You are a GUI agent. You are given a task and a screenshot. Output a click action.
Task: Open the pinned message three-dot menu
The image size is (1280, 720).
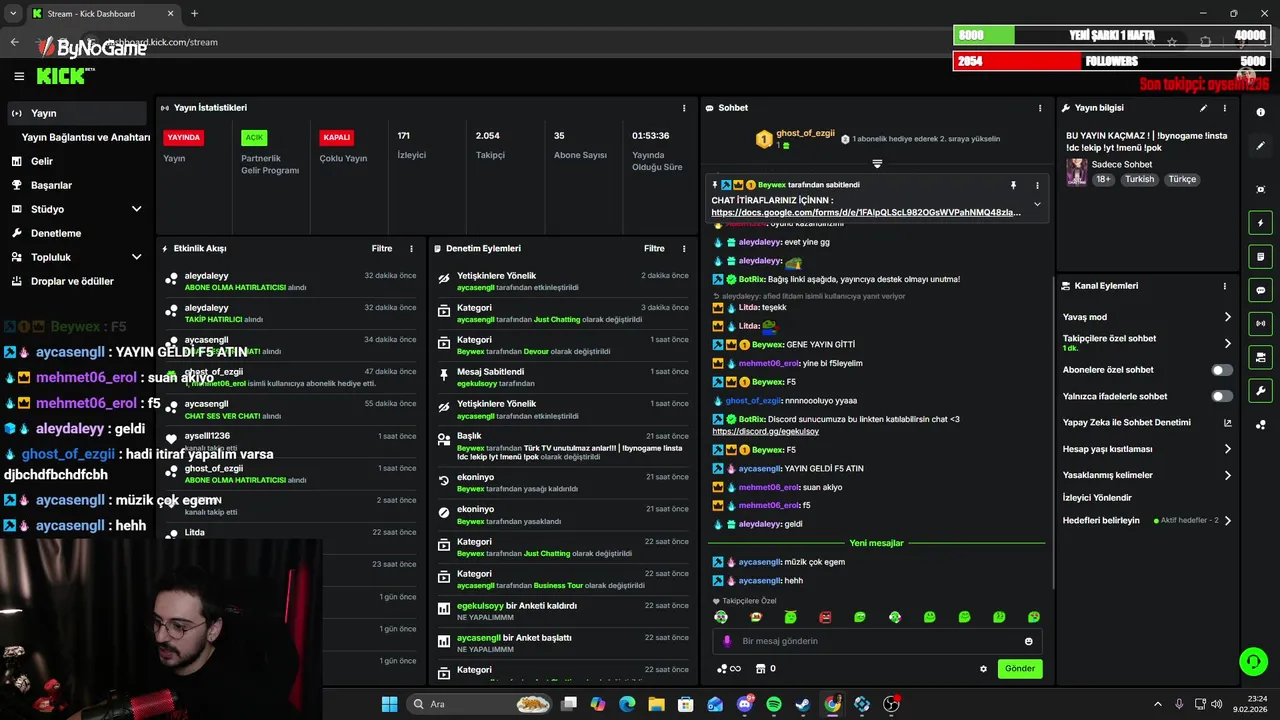point(1037,185)
